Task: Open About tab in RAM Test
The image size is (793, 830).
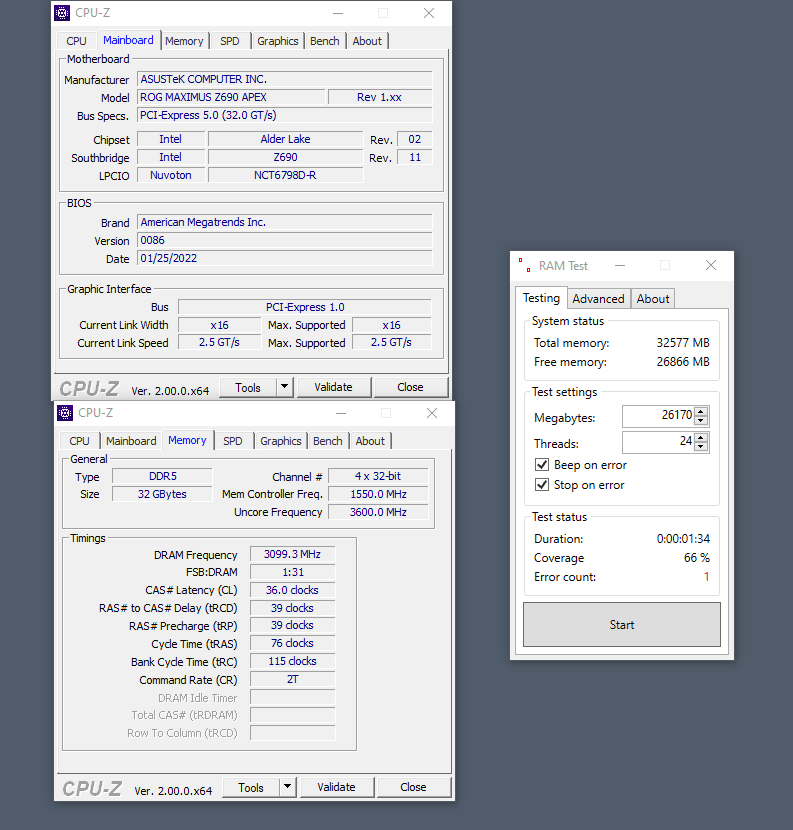Action: 653,299
